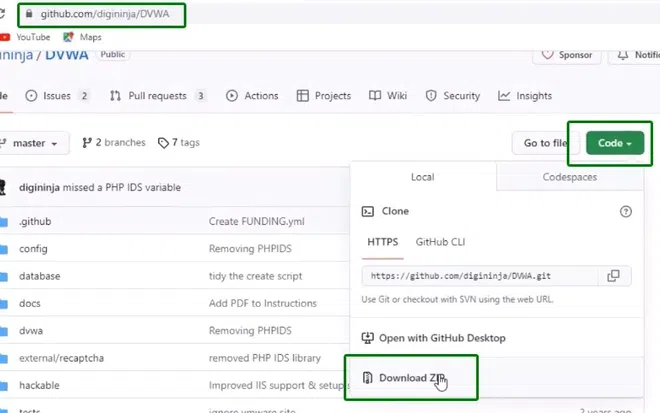Open the Security tab
The width and height of the screenshot is (660, 413).
click(x=452, y=96)
